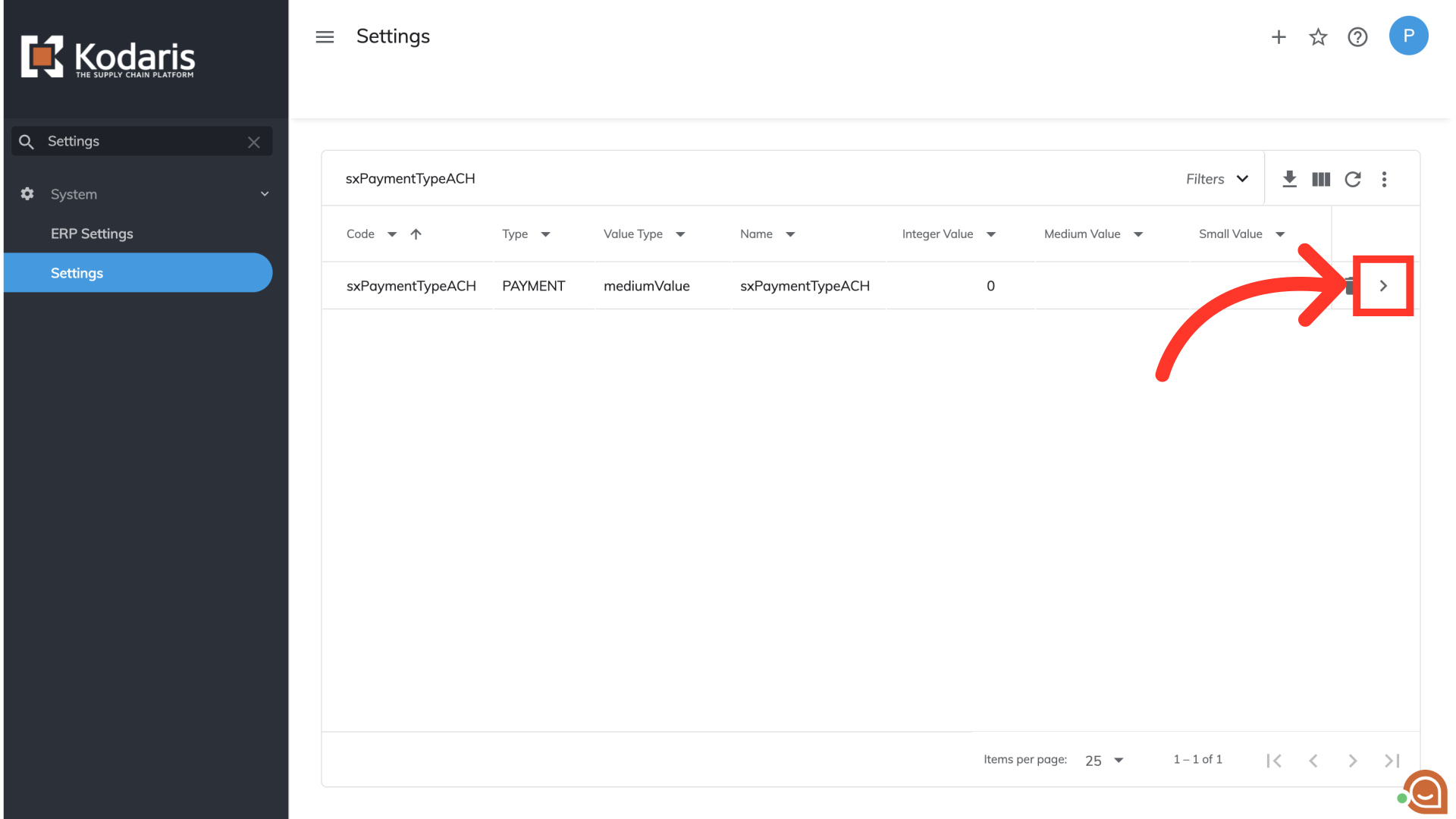Click the plus add icon
1456x819 pixels.
[1279, 36]
